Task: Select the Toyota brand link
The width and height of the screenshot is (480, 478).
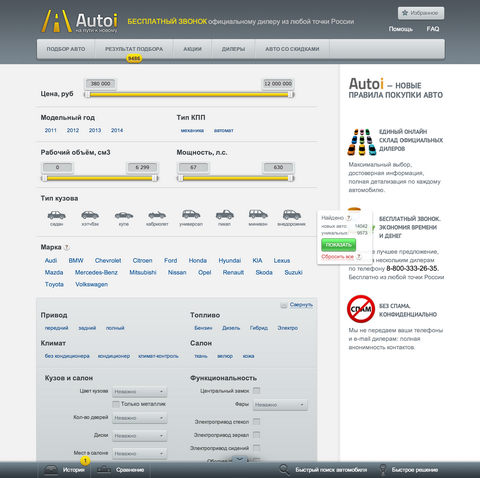Action: coord(54,284)
